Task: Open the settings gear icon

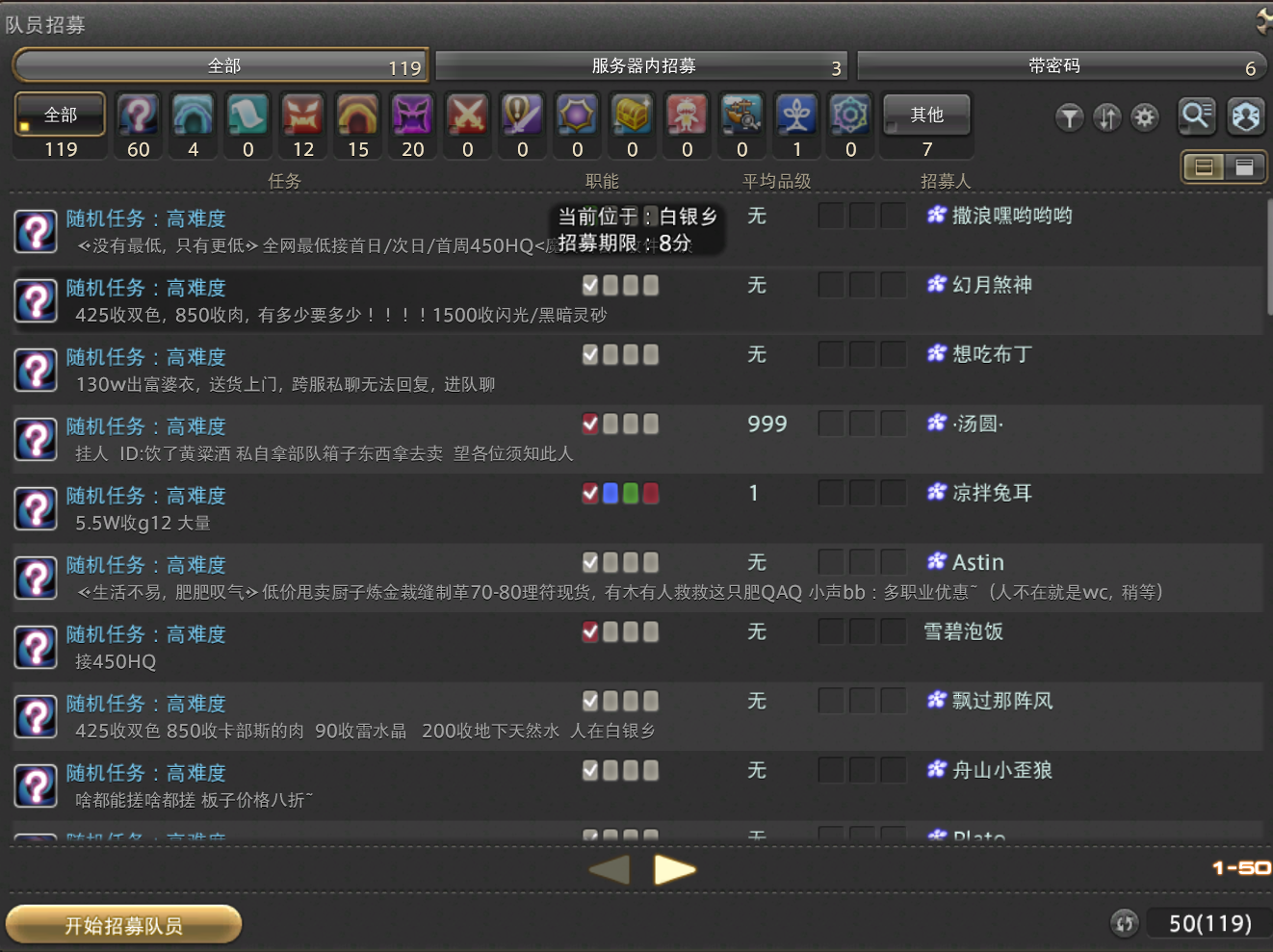Action: tap(1145, 117)
